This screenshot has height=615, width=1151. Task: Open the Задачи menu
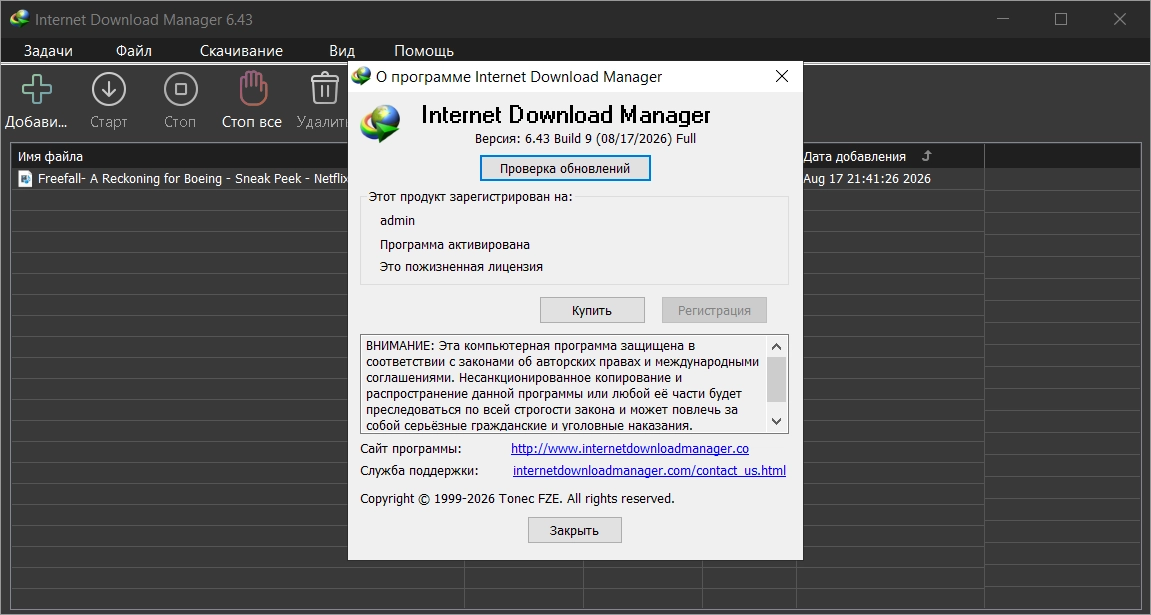point(48,51)
